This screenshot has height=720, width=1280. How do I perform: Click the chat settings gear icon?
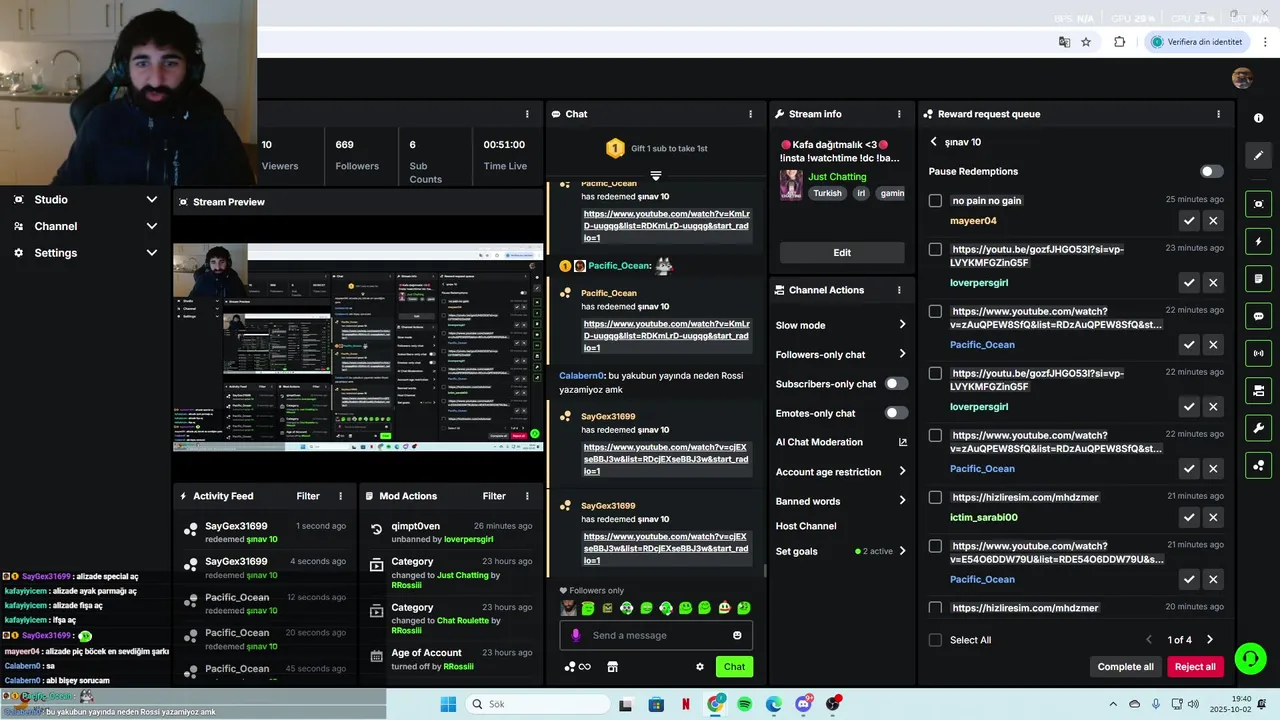pyautogui.click(x=700, y=667)
